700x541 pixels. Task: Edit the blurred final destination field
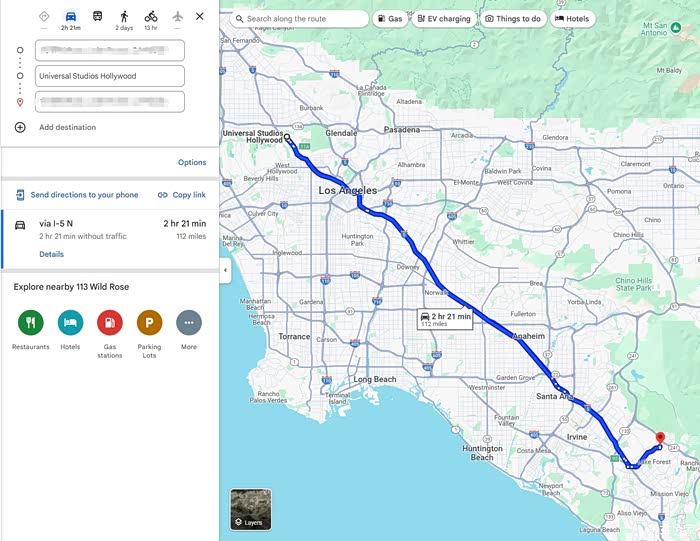coord(110,102)
